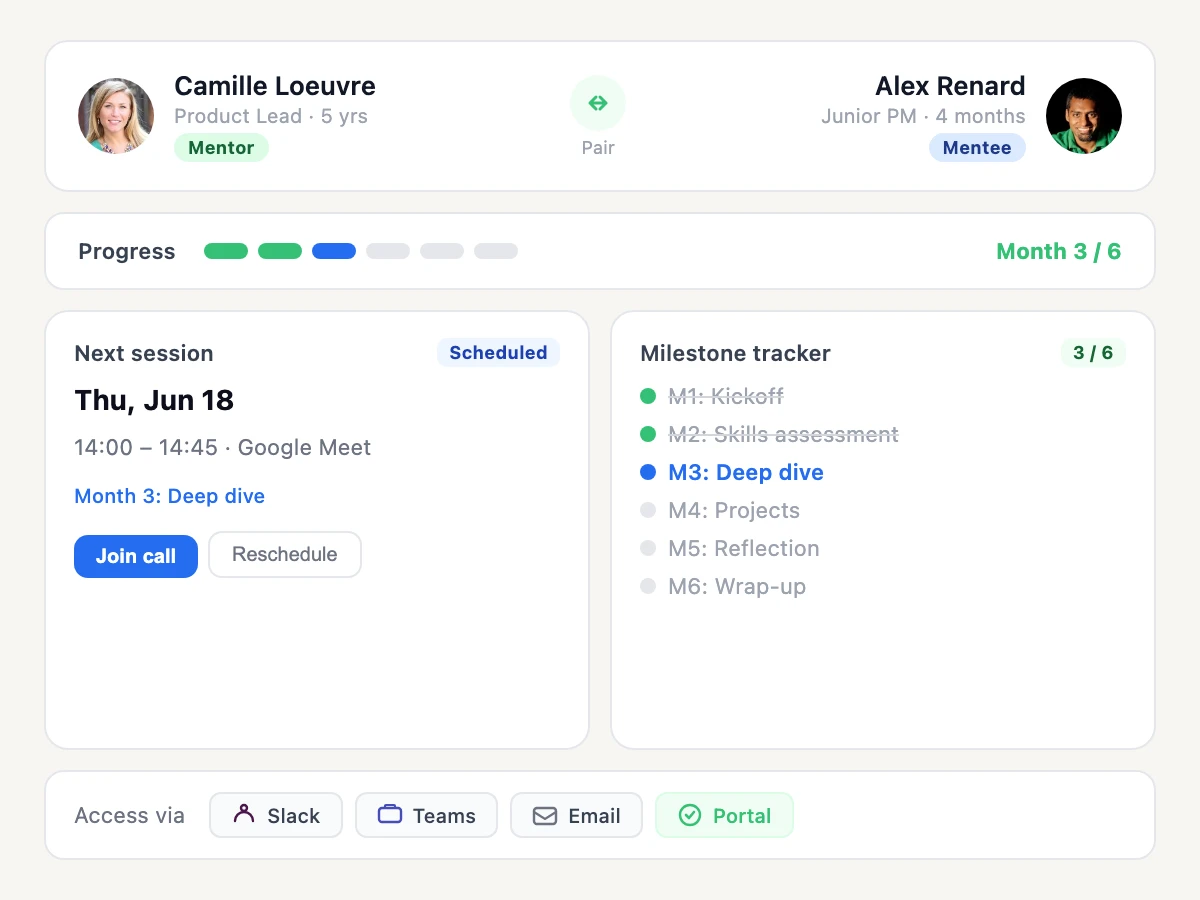Click the Mentor badge

221,148
